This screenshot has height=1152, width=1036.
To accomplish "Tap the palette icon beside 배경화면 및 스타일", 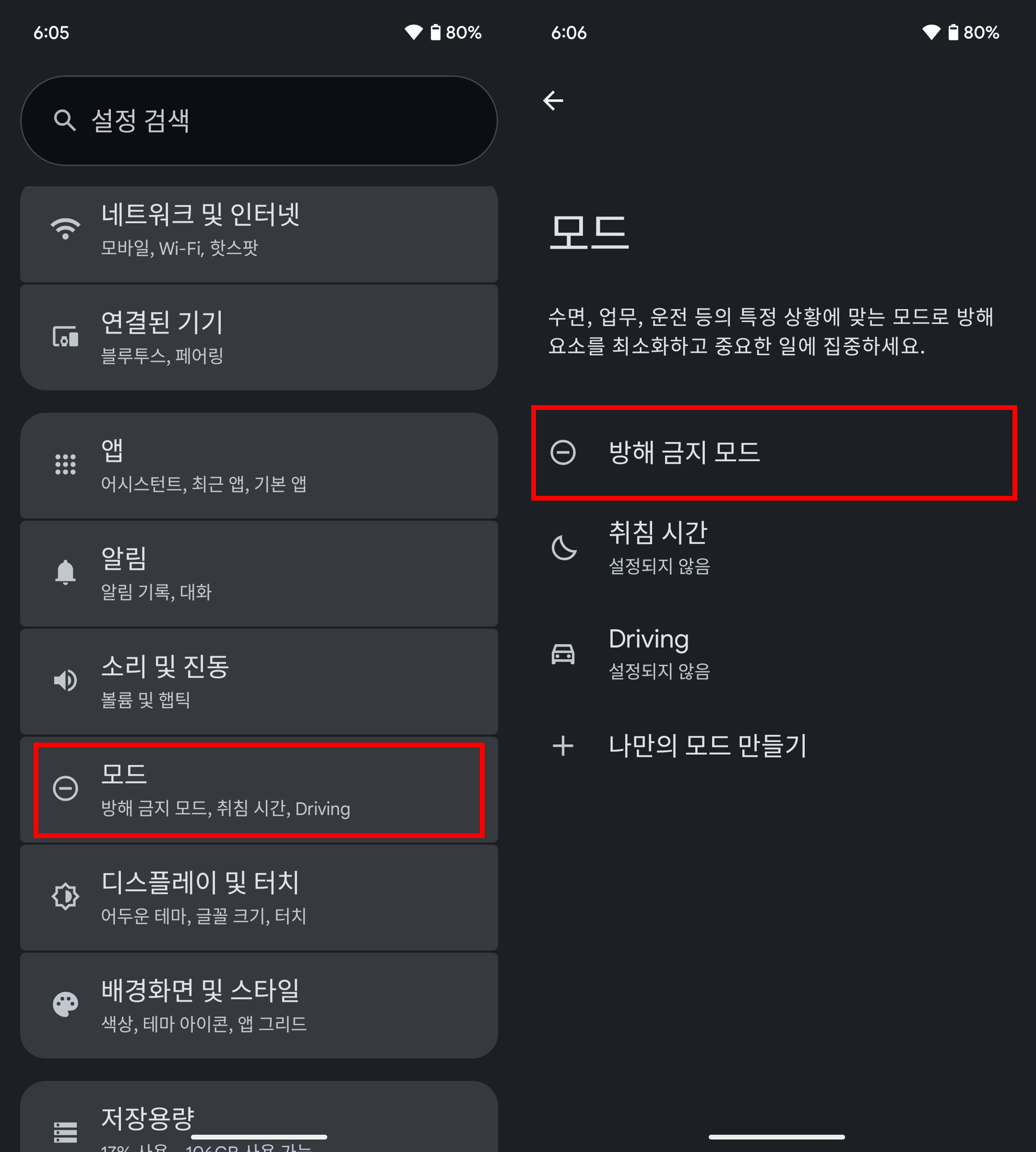I will [x=65, y=1004].
